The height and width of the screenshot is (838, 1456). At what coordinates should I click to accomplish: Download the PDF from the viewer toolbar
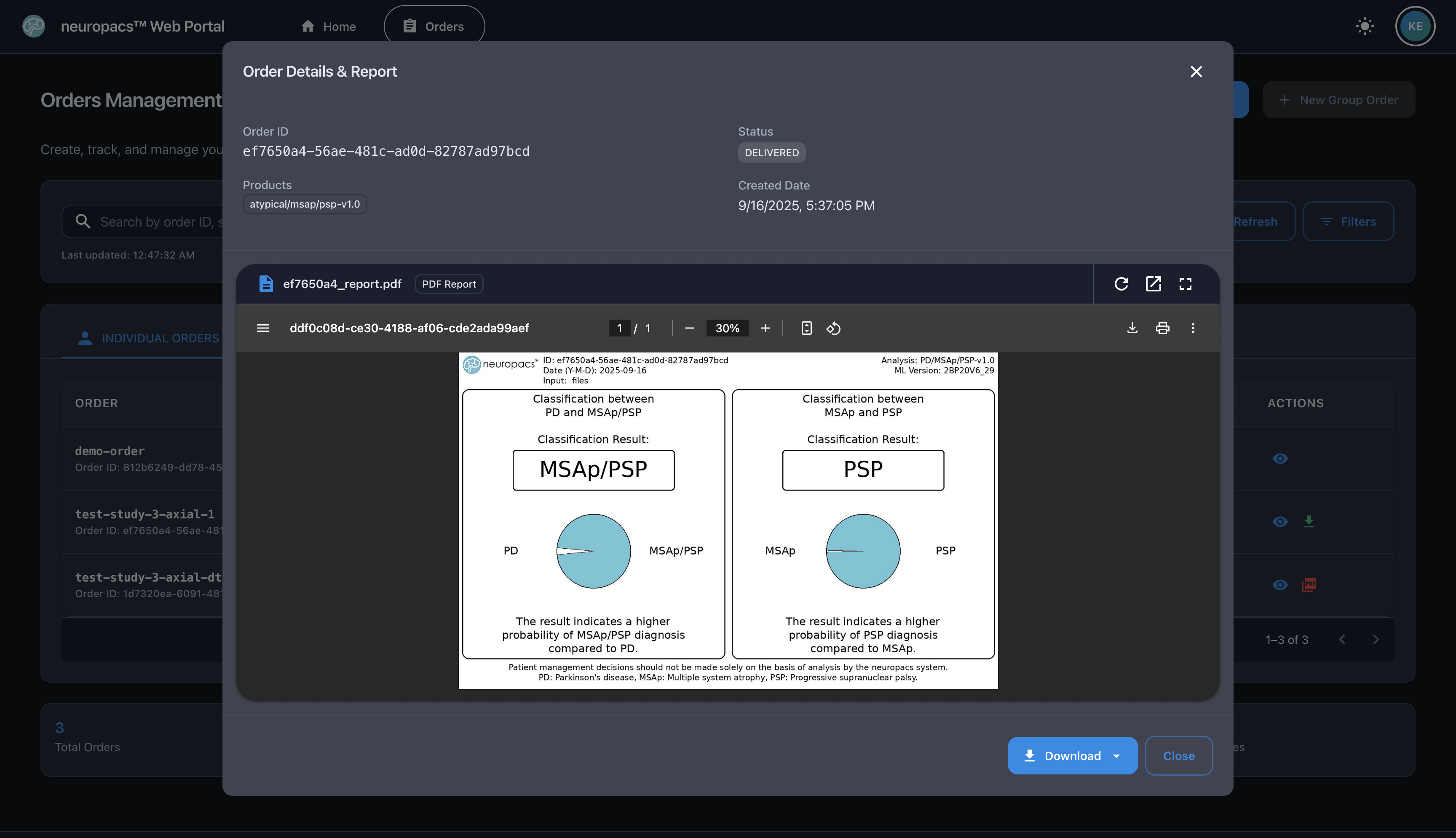1132,328
